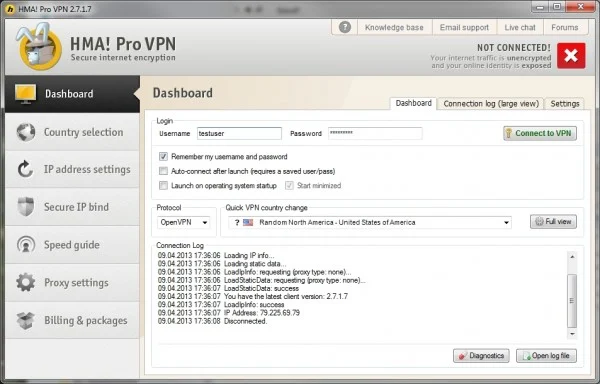Open the Live chat link
The height and width of the screenshot is (384, 600).
520,28
